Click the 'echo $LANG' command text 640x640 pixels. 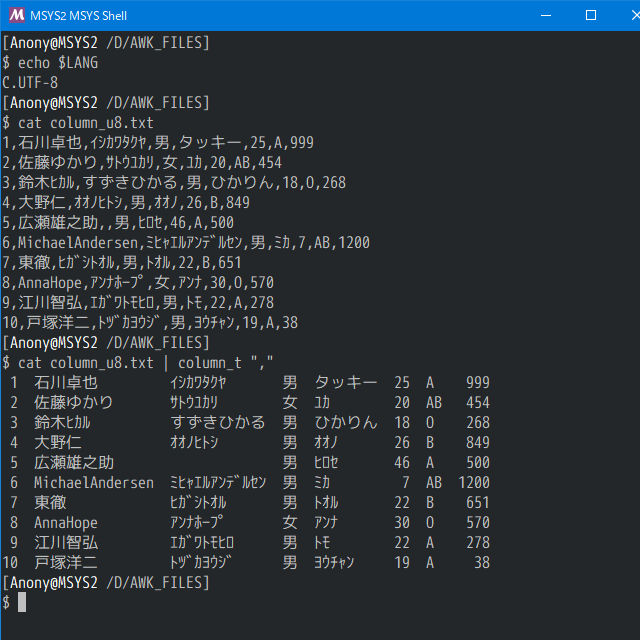click(58, 62)
